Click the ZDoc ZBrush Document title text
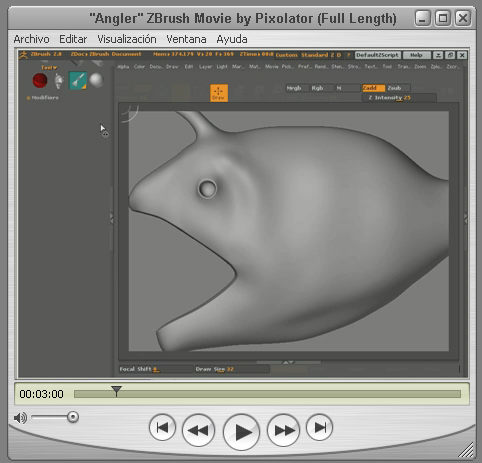 click(106, 54)
